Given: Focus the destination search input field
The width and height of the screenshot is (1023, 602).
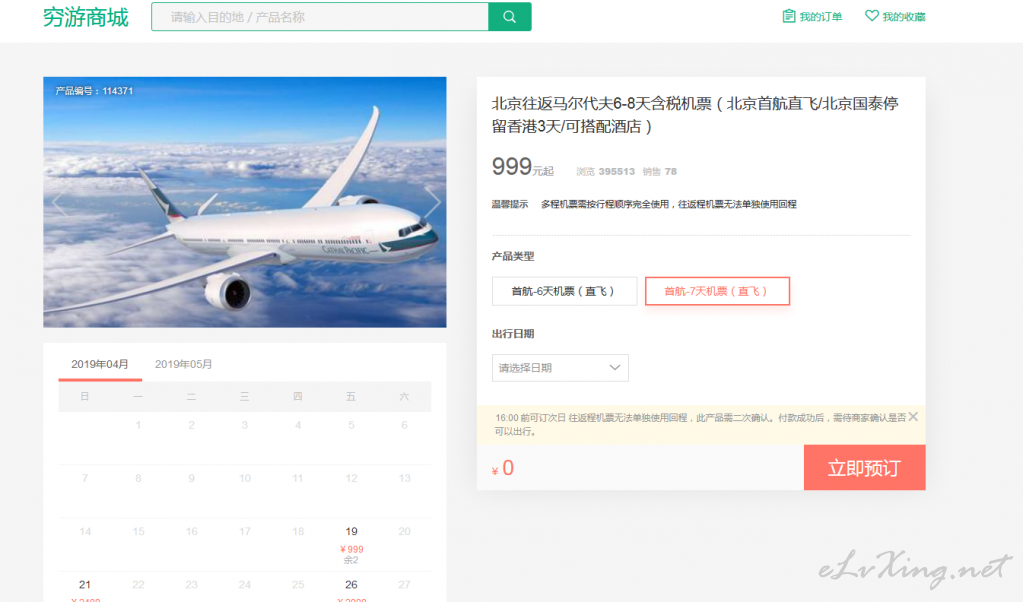Looking at the screenshot, I should (320, 17).
